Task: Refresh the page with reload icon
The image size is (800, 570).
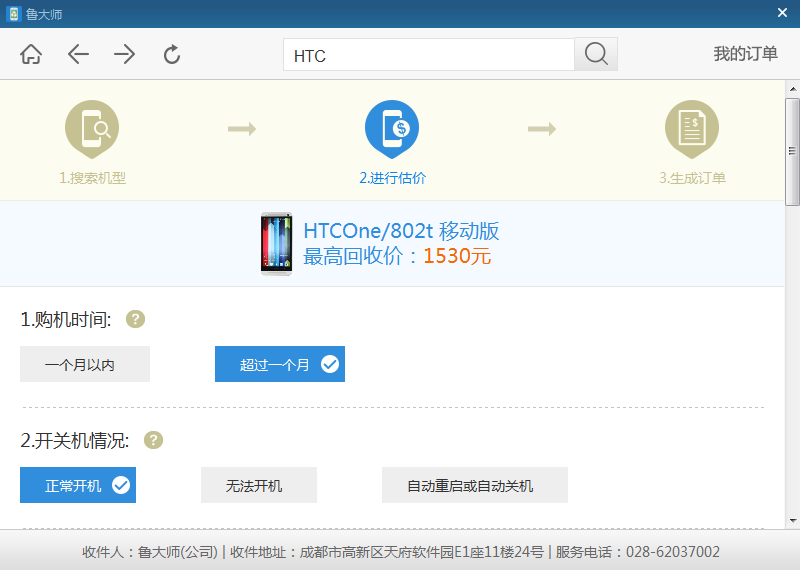Action: tap(172, 54)
